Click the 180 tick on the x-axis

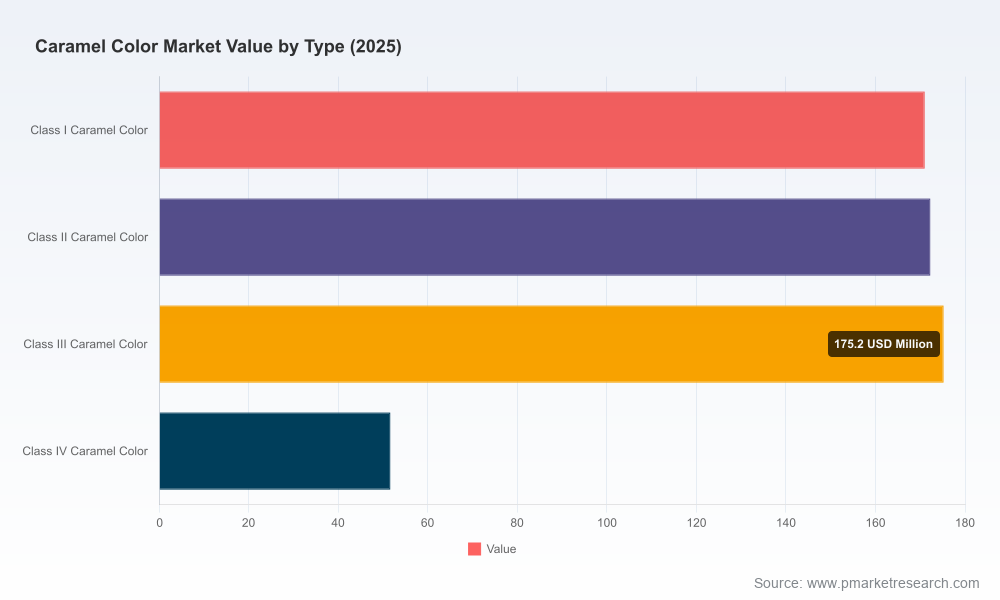(965, 523)
